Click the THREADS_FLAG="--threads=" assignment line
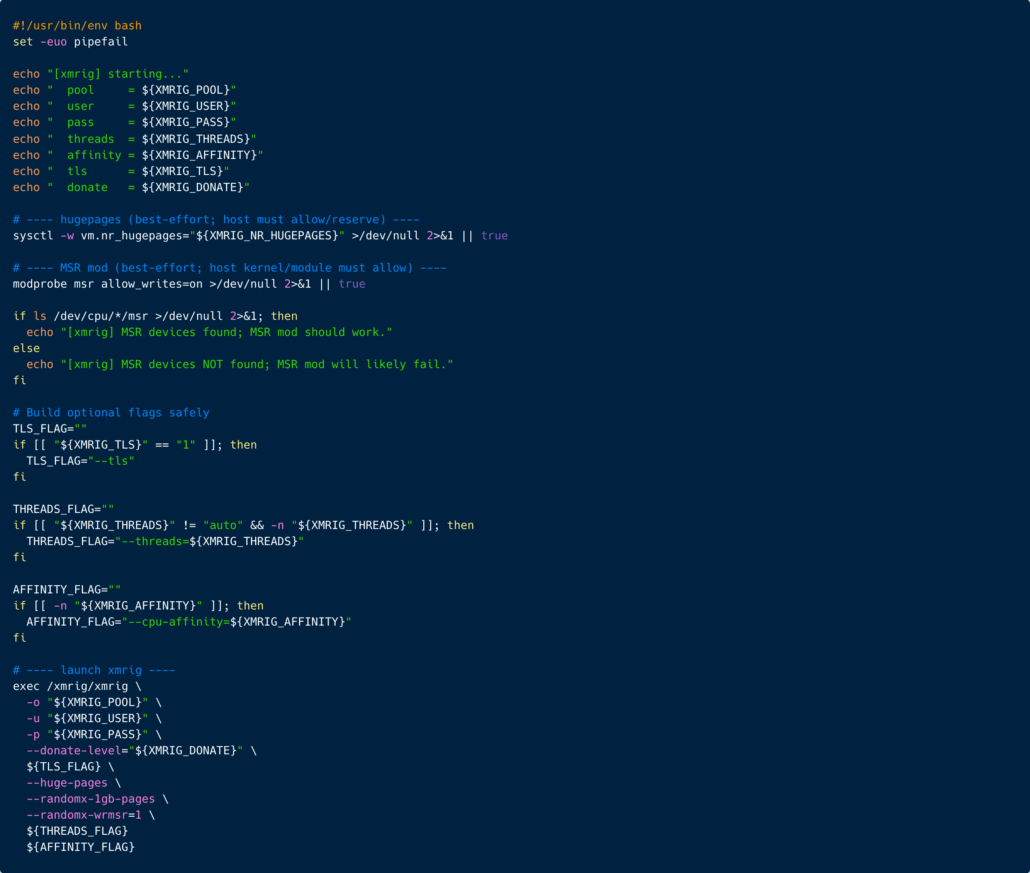This screenshot has height=873, width=1030. 165,541
